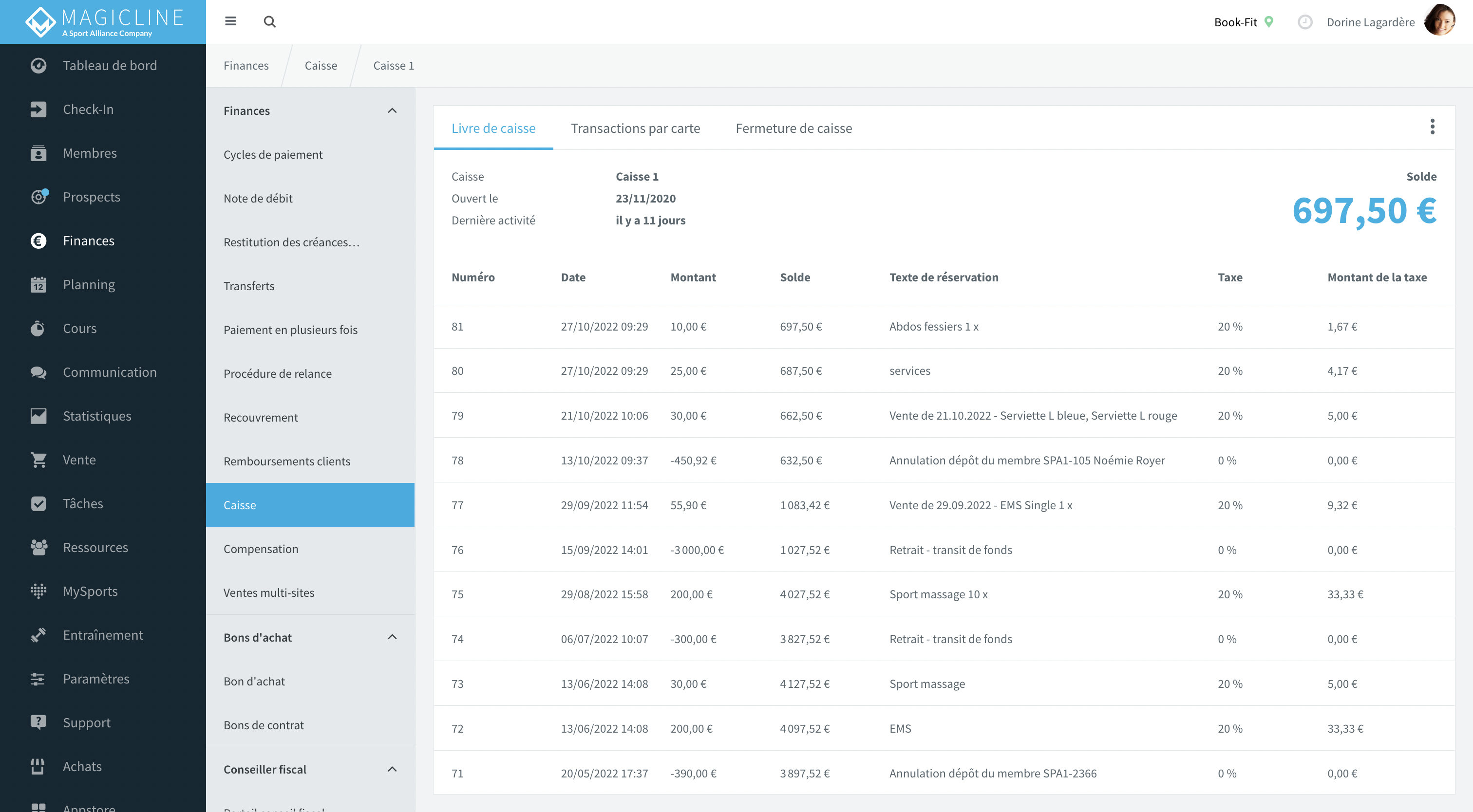Click the Check-In arrow icon
The width and height of the screenshot is (1473, 812).
tap(38, 109)
